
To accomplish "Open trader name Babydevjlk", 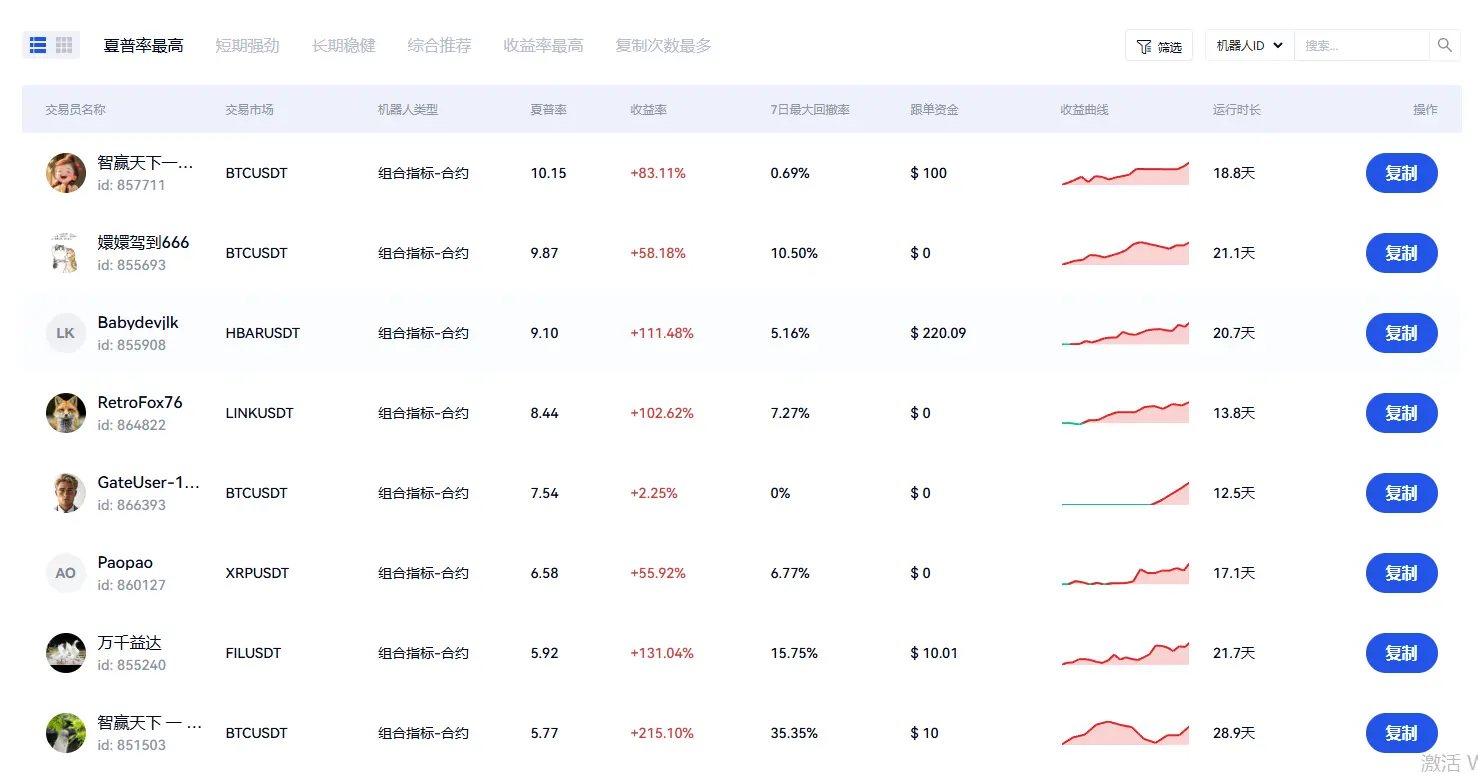I will point(138,323).
